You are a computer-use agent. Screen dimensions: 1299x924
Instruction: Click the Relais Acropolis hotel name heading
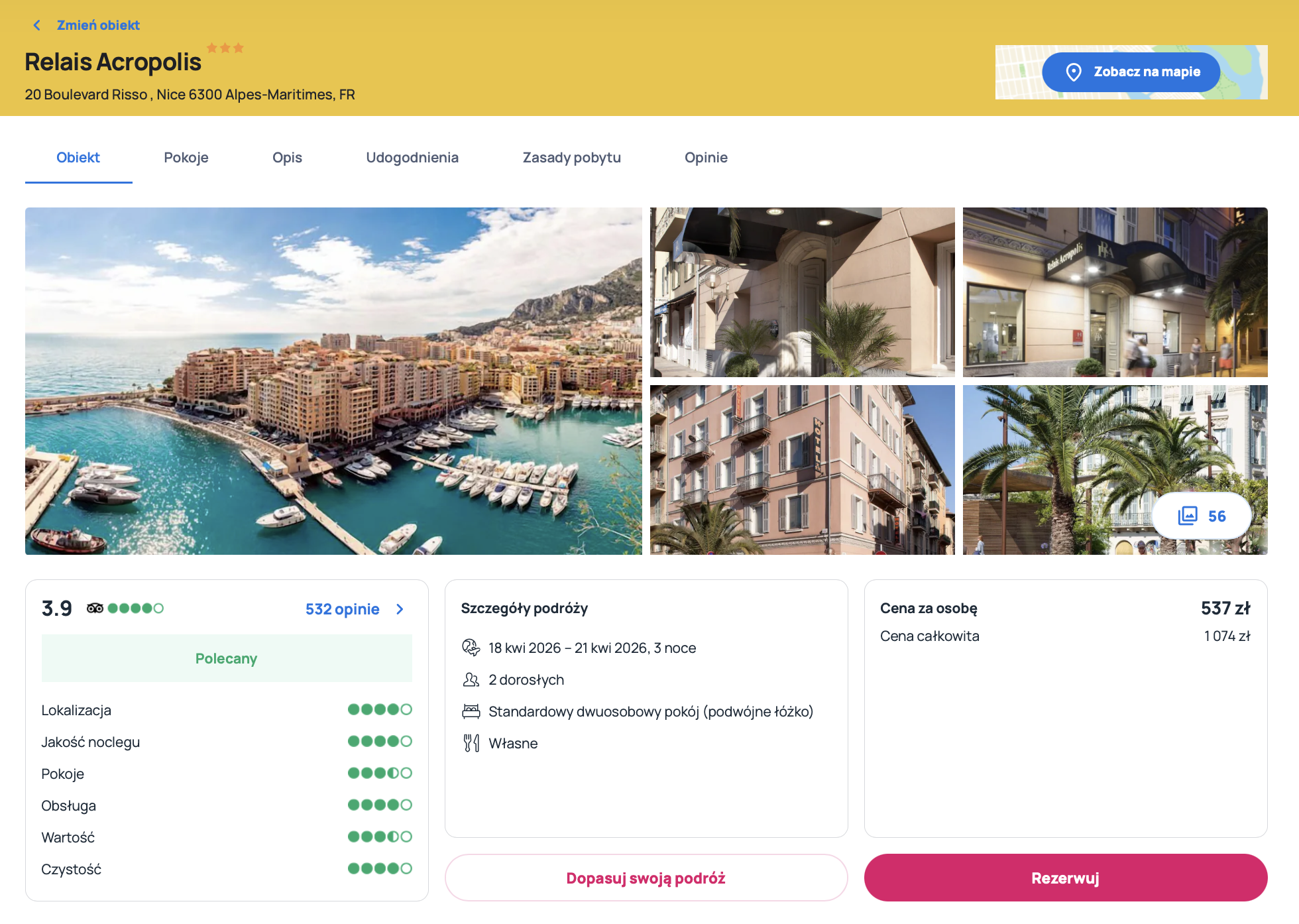[113, 62]
